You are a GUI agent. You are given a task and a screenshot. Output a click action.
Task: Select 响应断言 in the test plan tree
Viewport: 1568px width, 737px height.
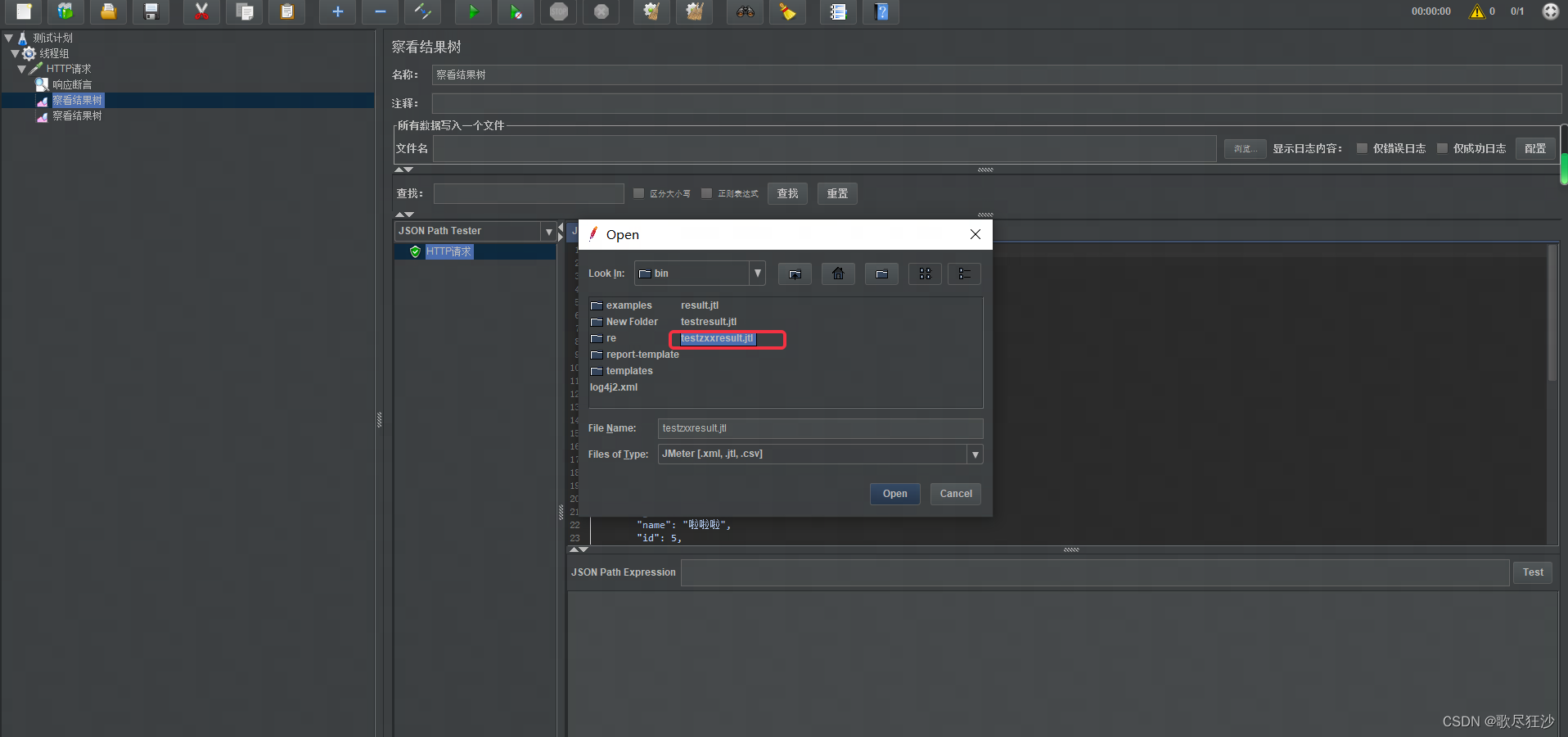tap(72, 84)
